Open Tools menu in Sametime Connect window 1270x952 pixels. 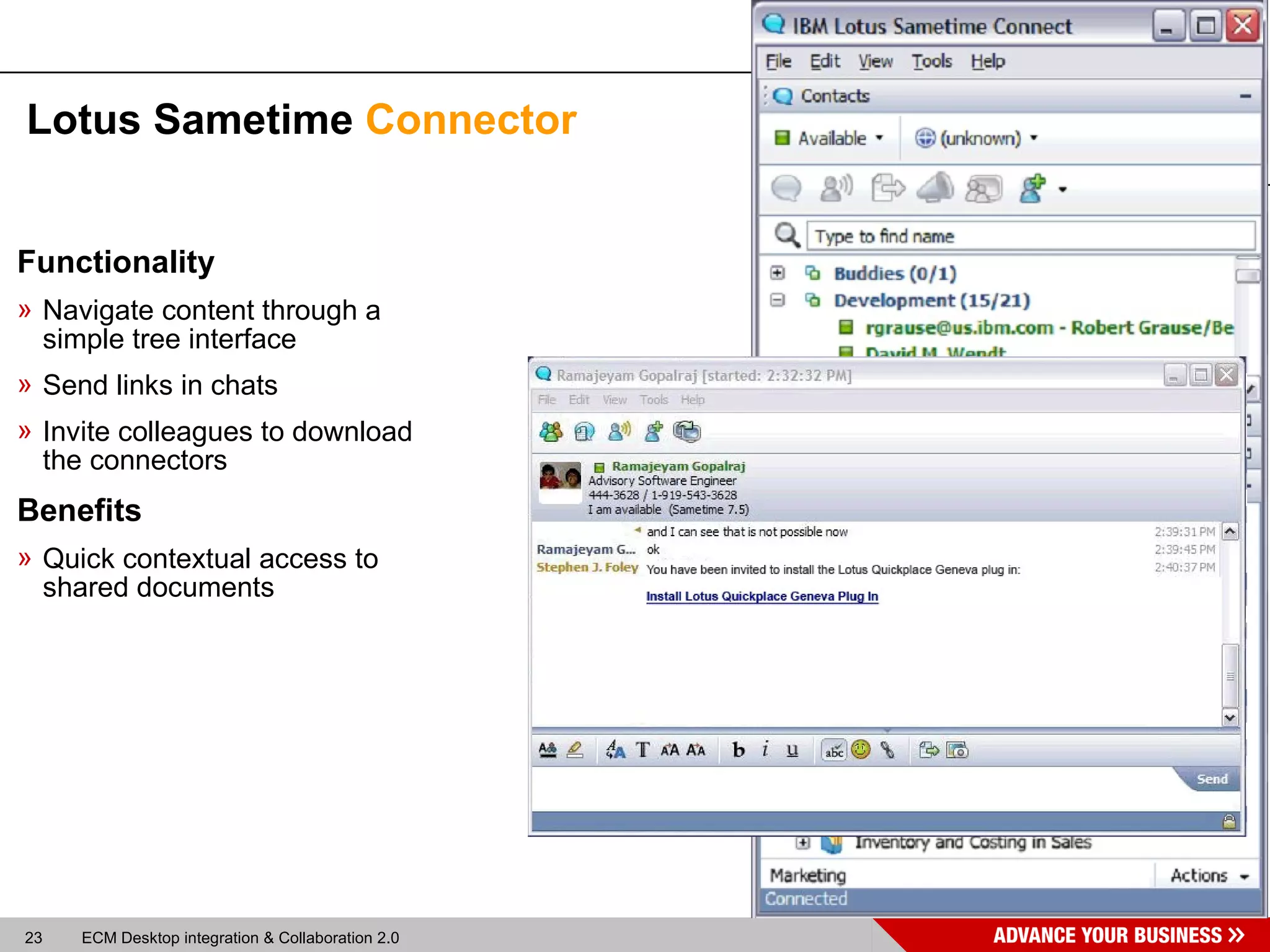931,61
